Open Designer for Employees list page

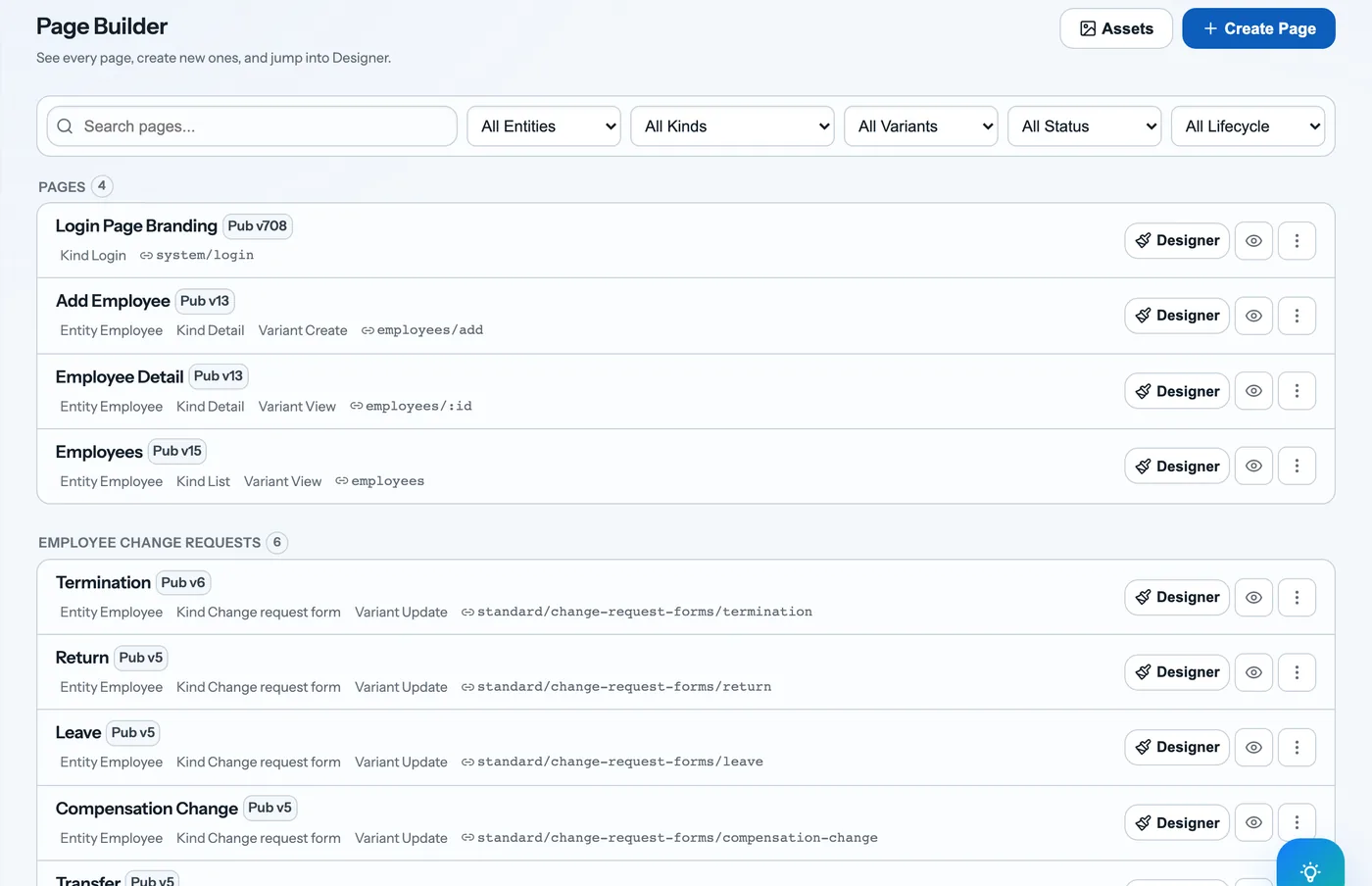pos(1177,467)
